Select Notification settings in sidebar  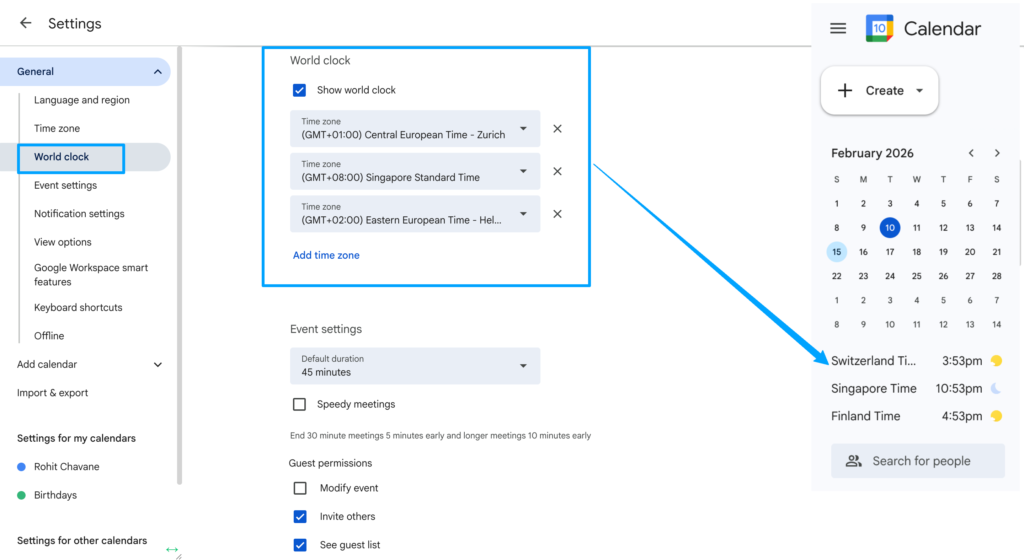(79, 214)
